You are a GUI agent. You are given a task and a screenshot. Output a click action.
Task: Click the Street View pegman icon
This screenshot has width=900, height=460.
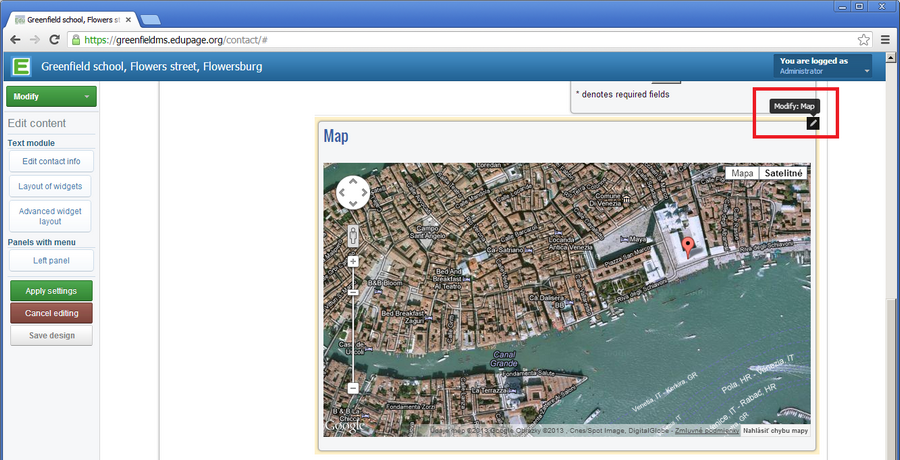[x=353, y=235]
